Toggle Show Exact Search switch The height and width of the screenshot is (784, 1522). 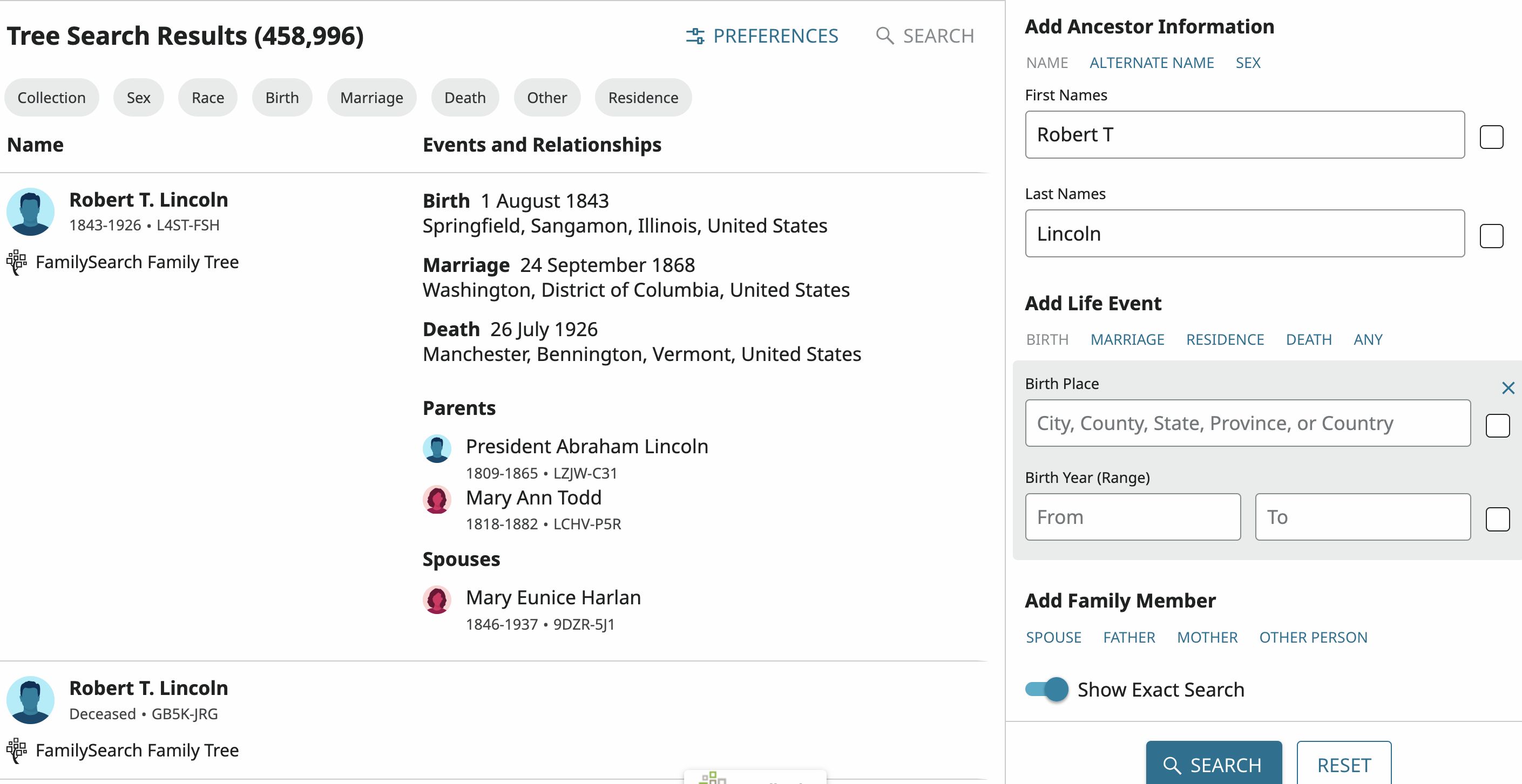pos(1047,690)
